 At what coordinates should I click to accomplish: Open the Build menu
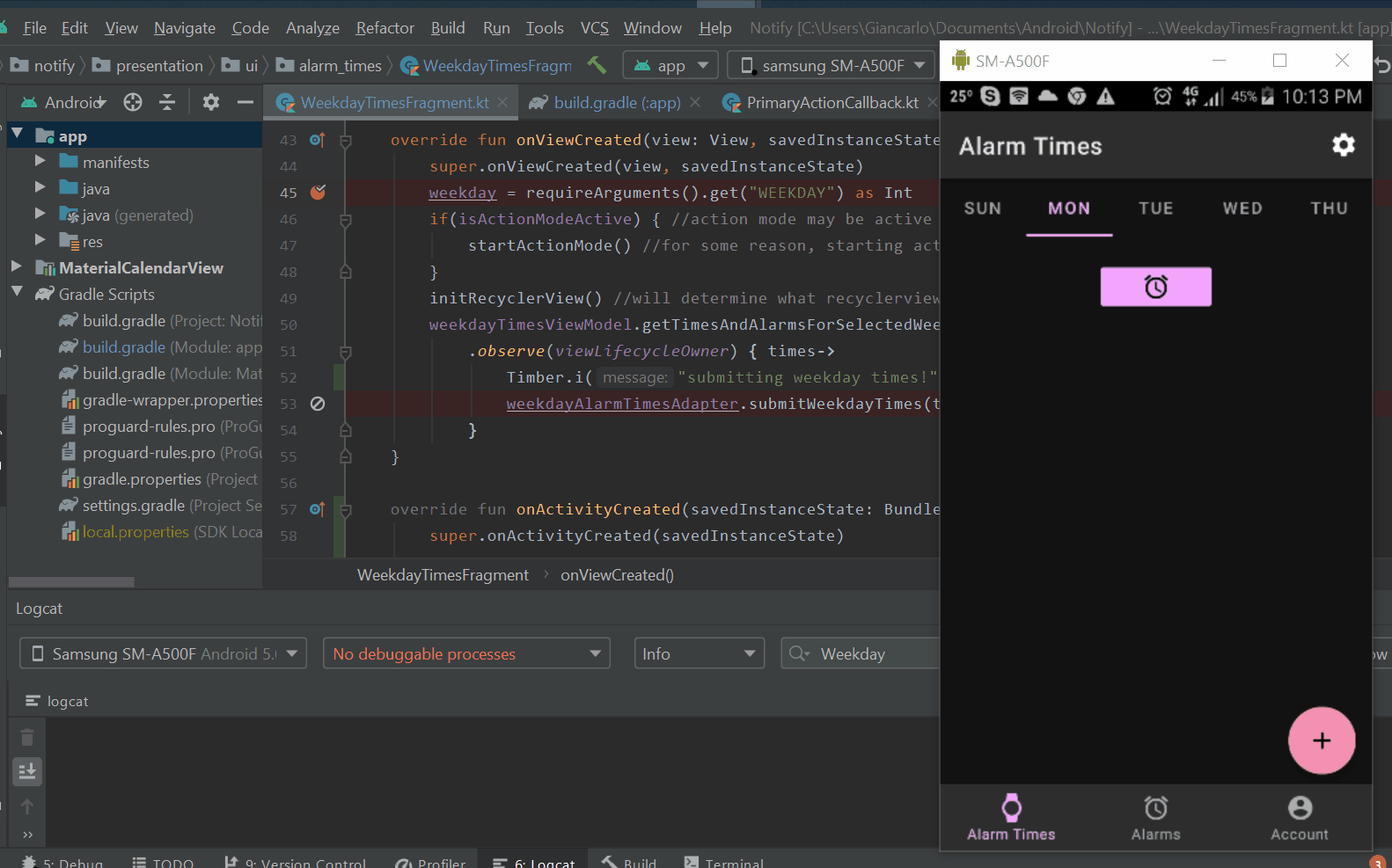pyautogui.click(x=448, y=28)
